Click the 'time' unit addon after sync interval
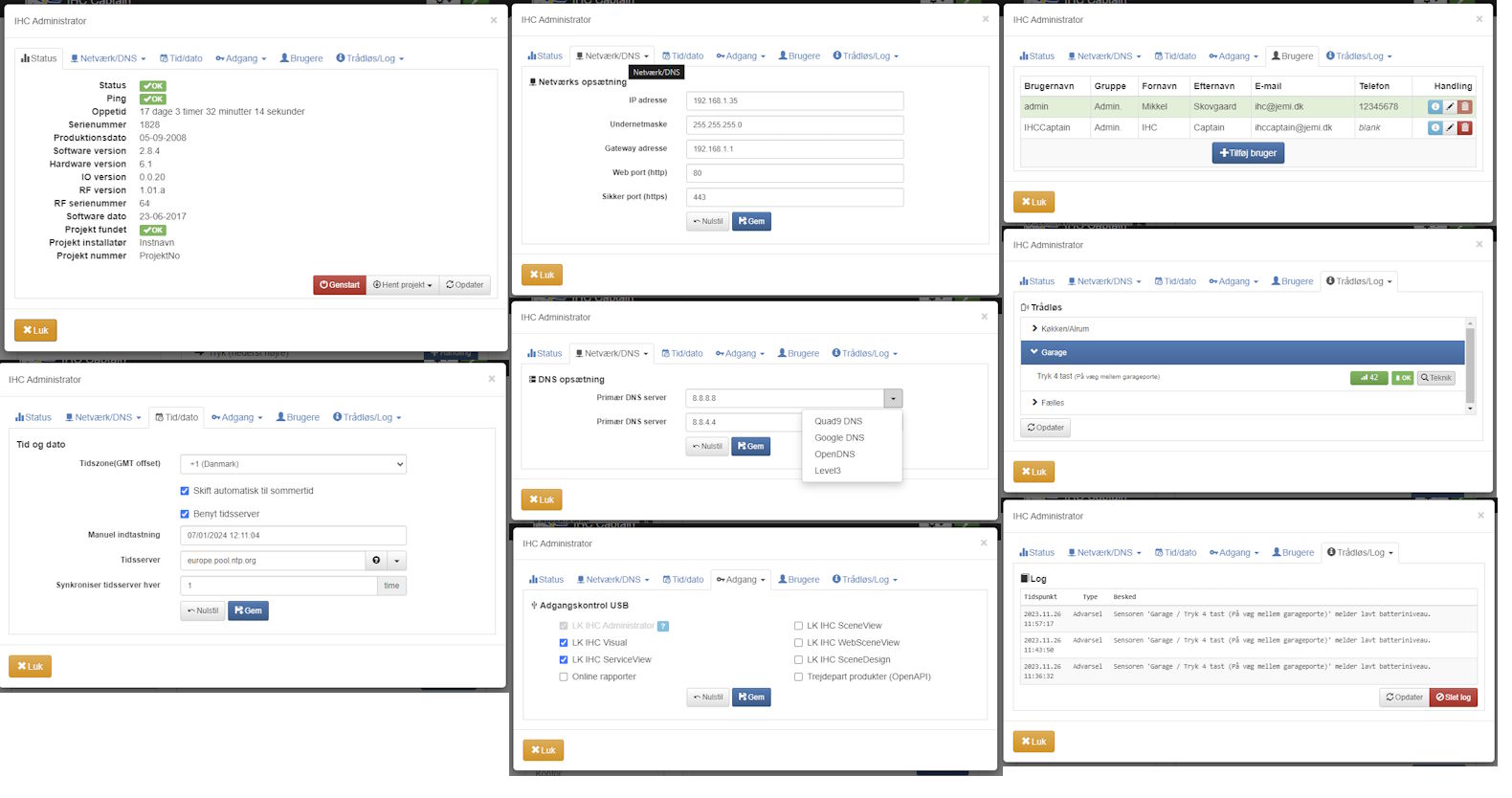Screen dimensions: 1512x798 (391, 586)
